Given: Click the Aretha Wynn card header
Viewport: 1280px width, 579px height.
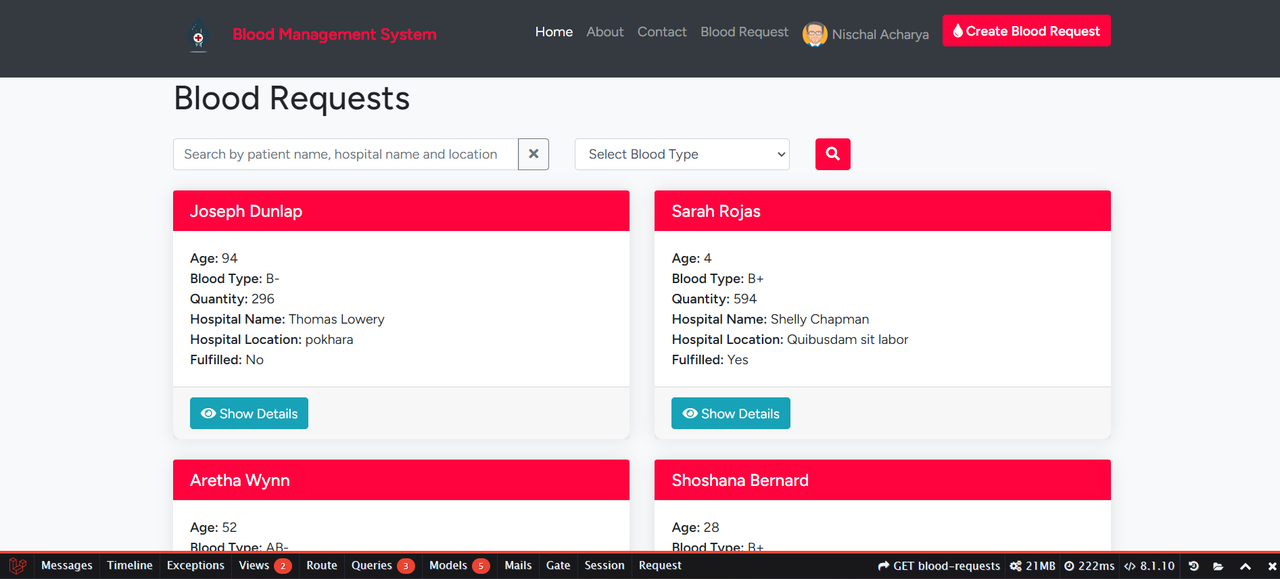Looking at the screenshot, I should (x=401, y=480).
